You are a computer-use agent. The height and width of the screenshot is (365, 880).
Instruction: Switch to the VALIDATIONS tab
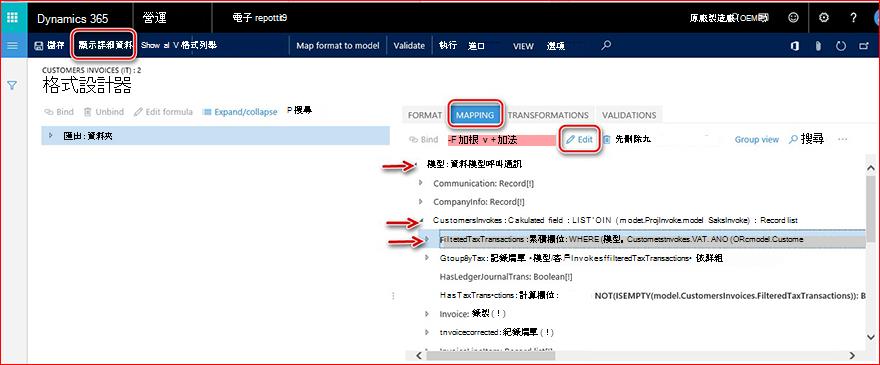(x=629, y=115)
